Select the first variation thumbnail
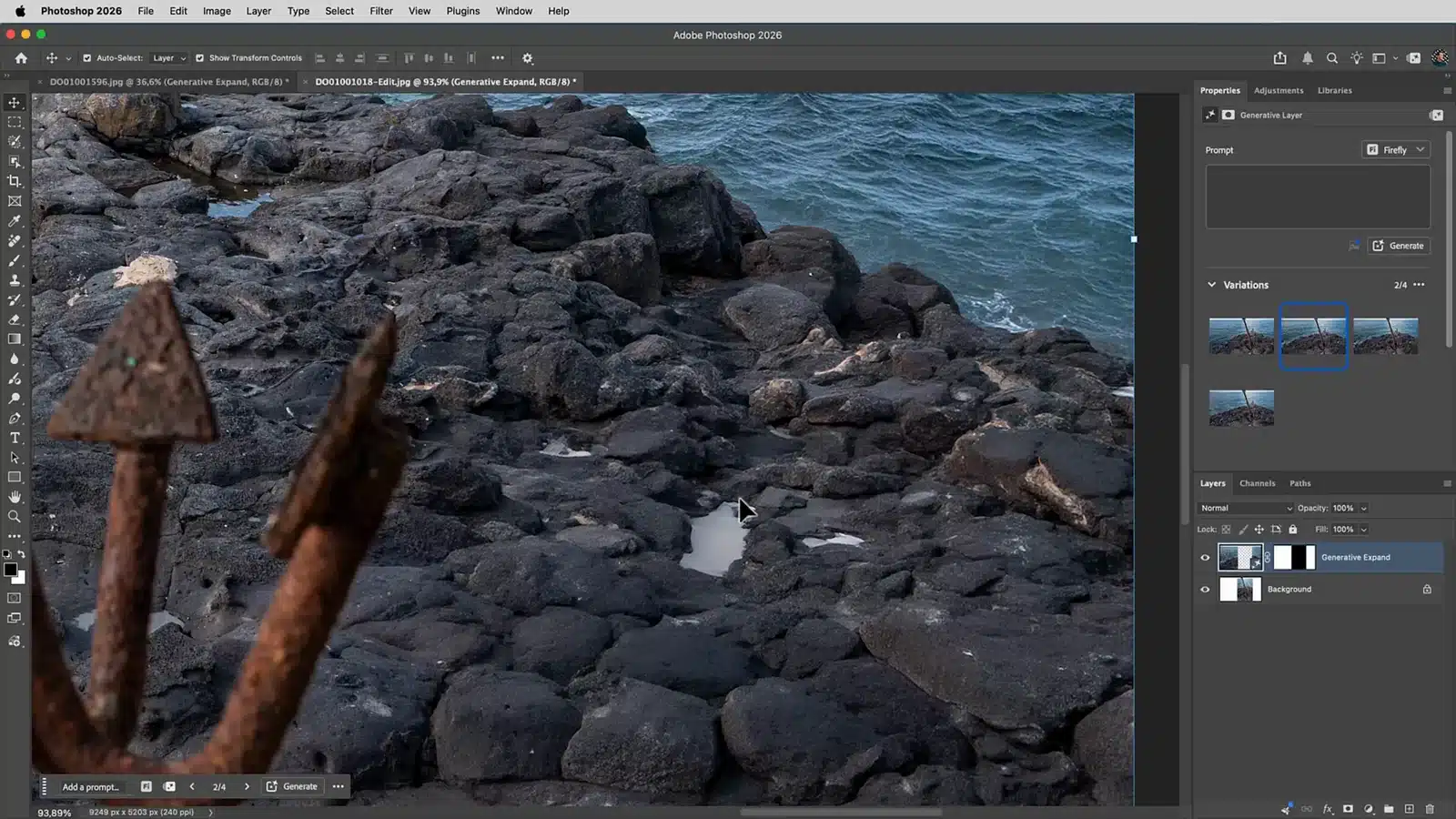The image size is (1456, 819). pos(1241,337)
